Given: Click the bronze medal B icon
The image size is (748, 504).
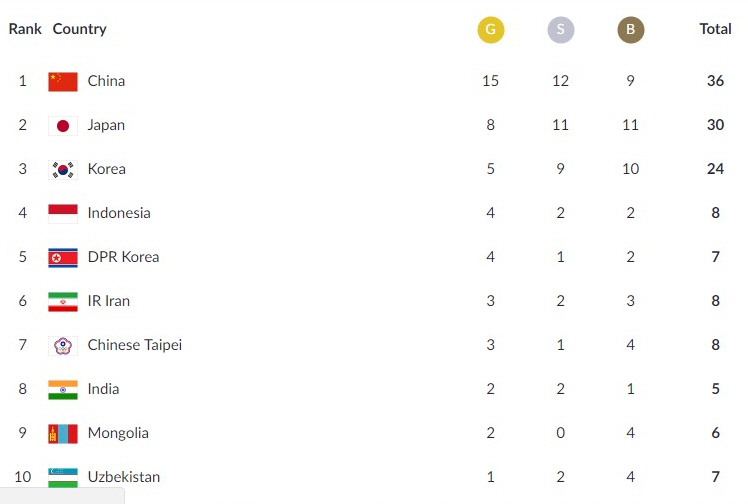Looking at the screenshot, I should (631, 30).
